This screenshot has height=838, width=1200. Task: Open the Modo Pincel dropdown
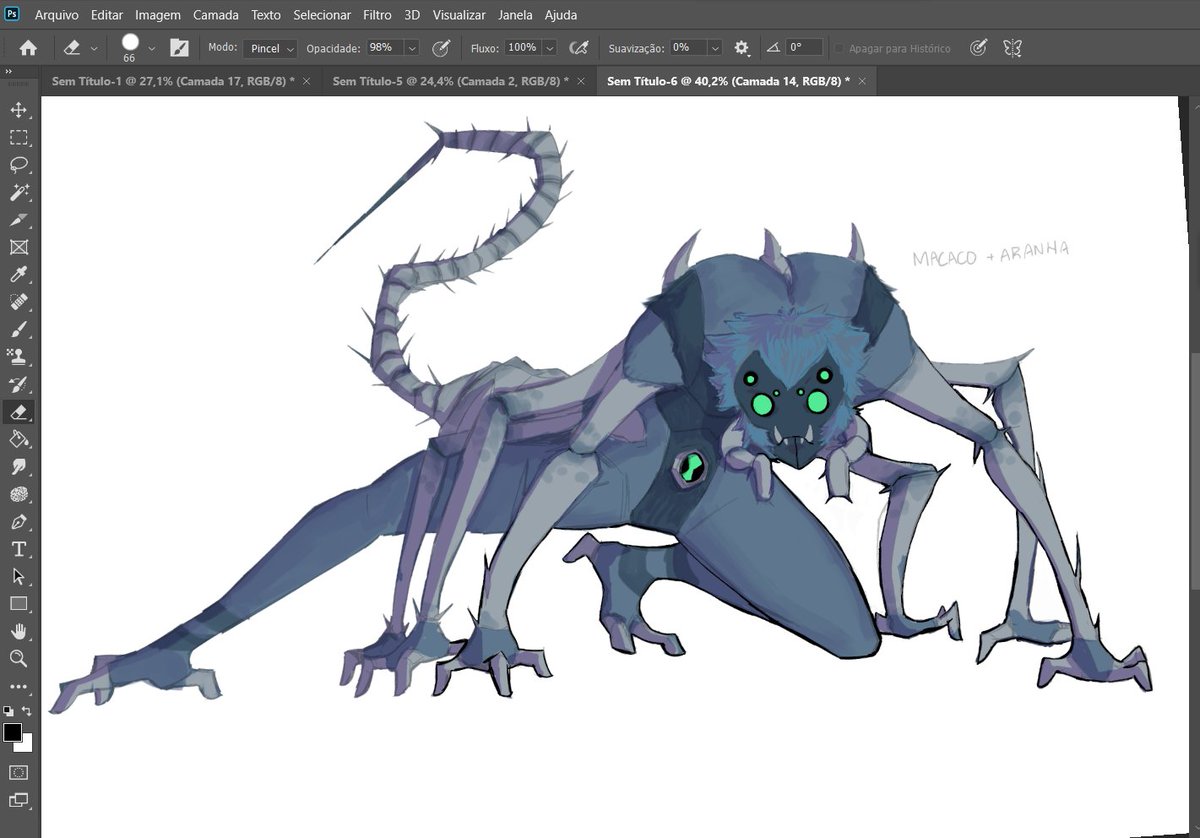(270, 48)
